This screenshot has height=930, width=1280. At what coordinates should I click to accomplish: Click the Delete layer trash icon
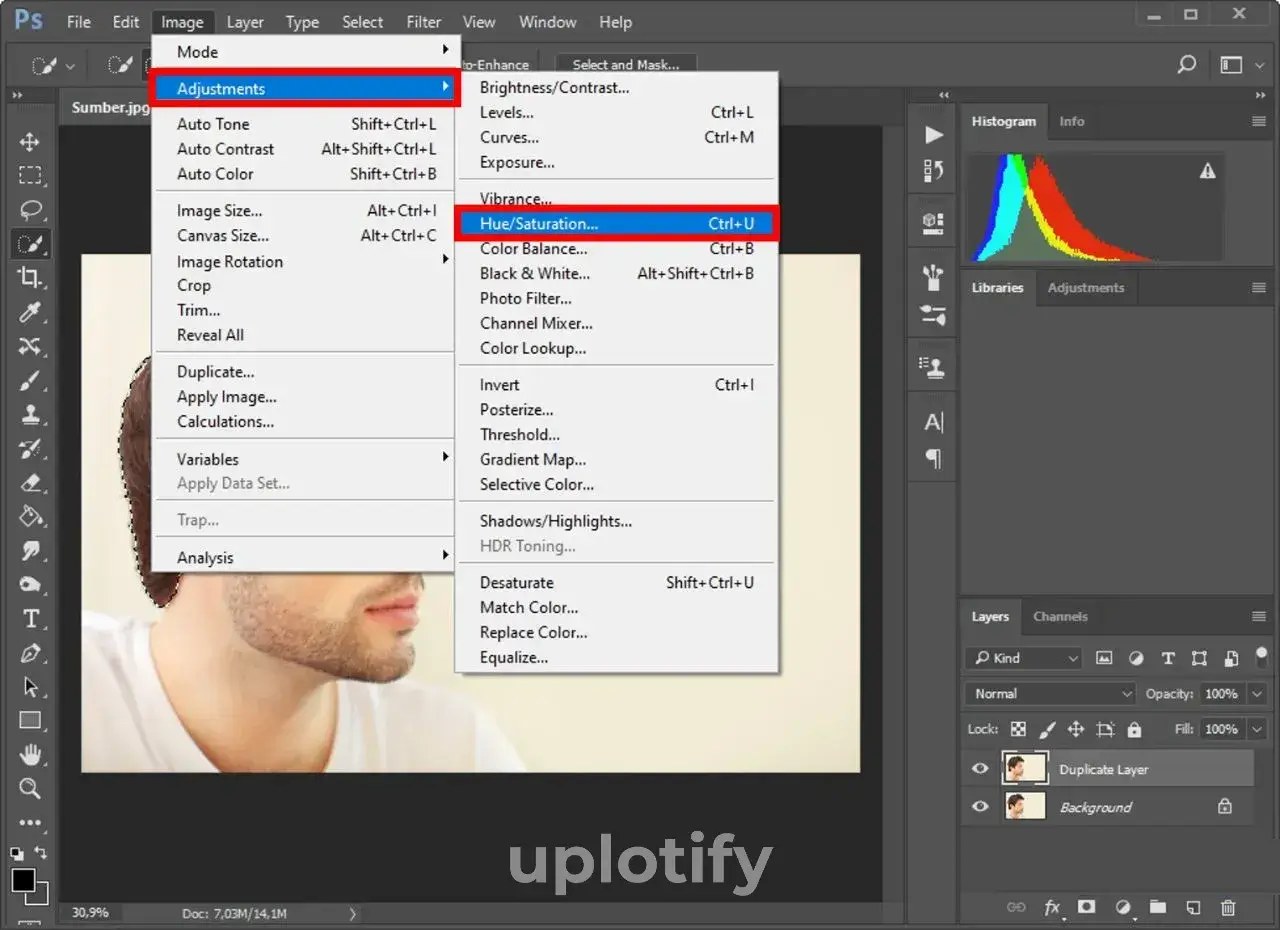(1228, 907)
